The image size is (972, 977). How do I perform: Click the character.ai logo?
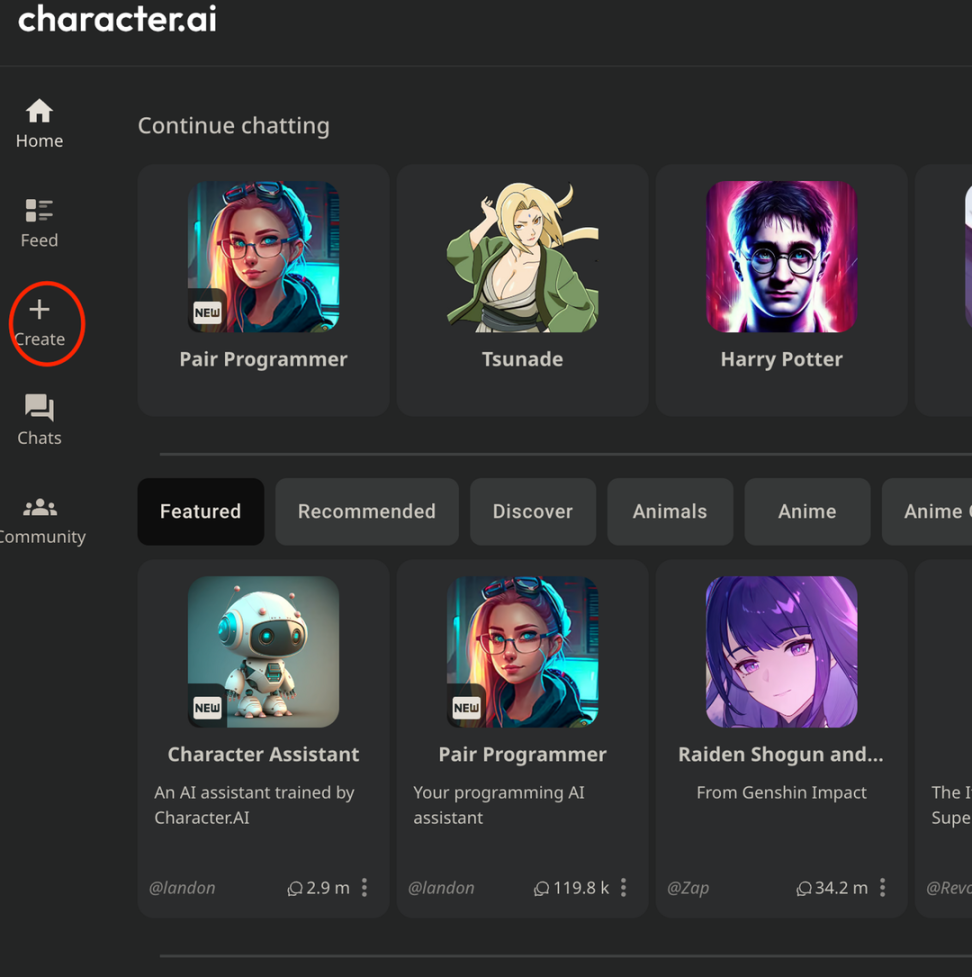pyautogui.click(x=117, y=19)
